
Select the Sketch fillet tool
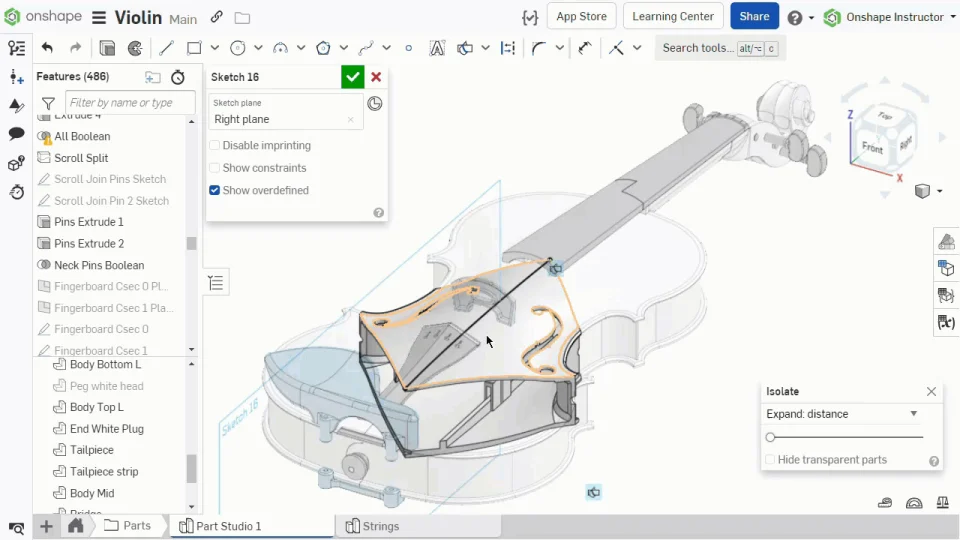point(539,48)
